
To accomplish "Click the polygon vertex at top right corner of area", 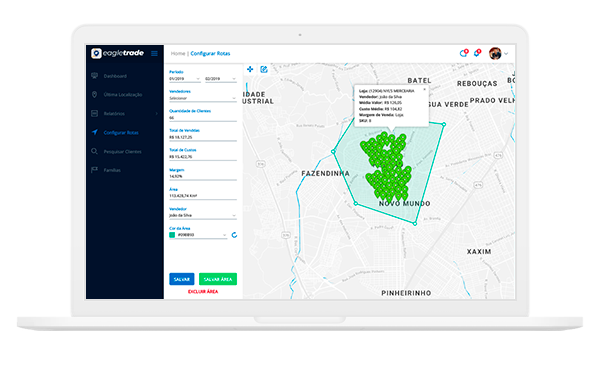I will pos(444,124).
